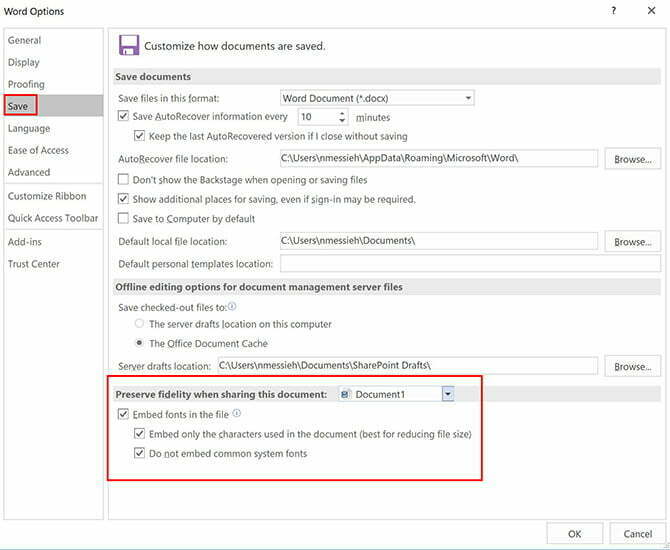This screenshot has width=670, height=550.
Task: Confirm with the OK button
Action: pos(575,534)
